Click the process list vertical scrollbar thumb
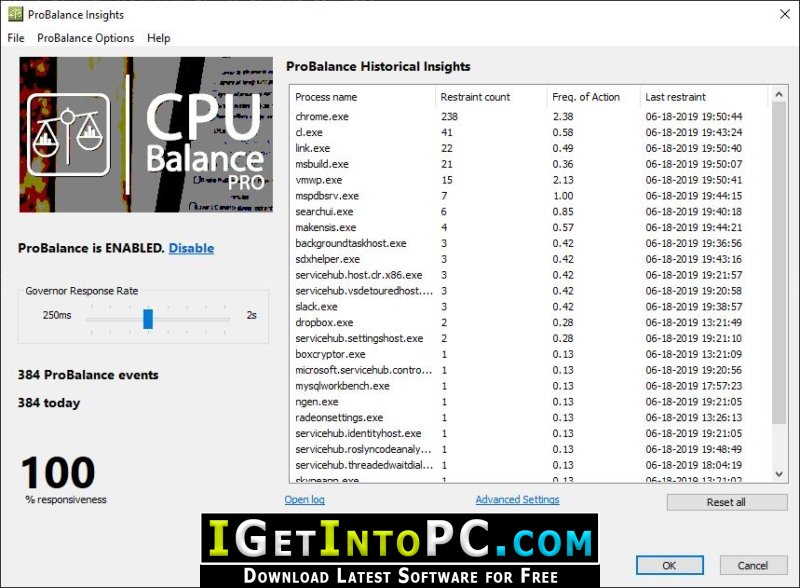The height and width of the screenshot is (588, 800). pos(779,263)
